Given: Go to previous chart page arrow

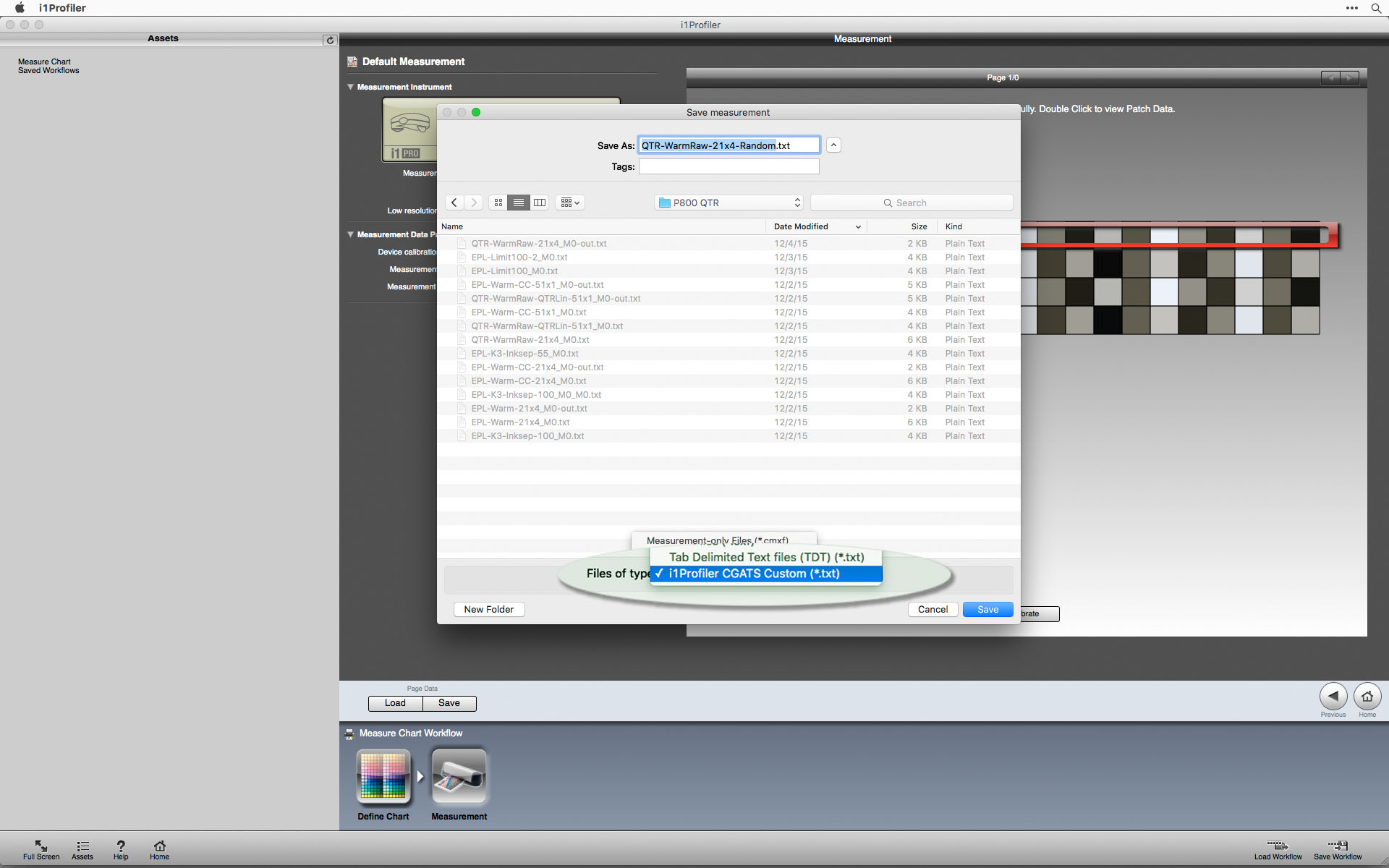Looking at the screenshot, I should click(1330, 77).
